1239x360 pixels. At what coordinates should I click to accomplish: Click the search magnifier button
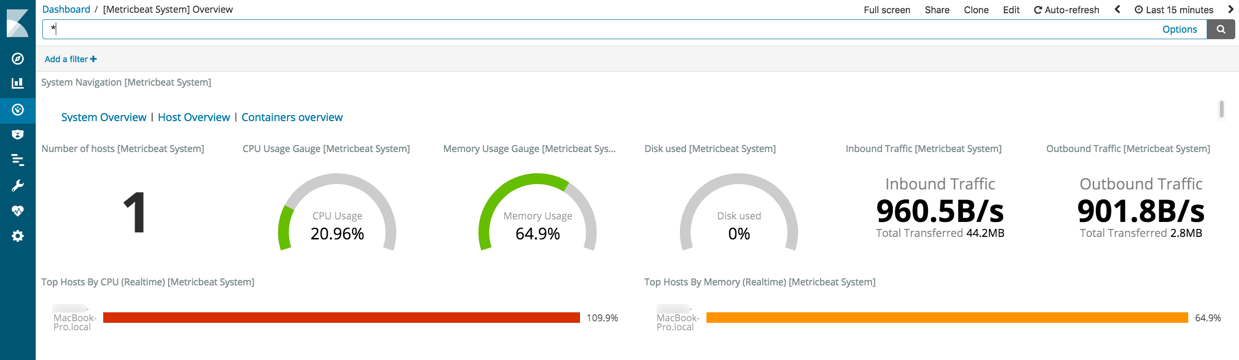pos(1220,29)
